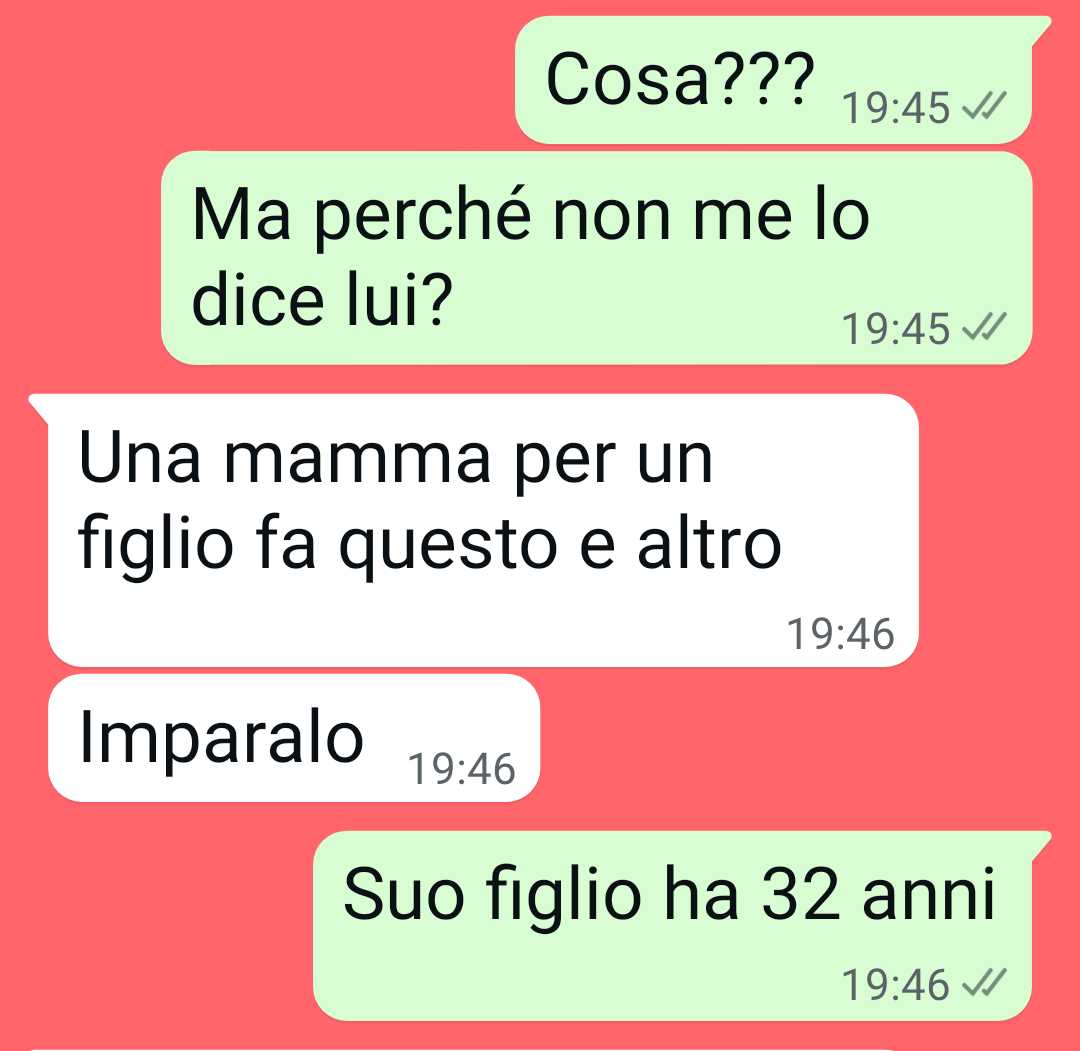Click the number "32" in the last message

[x=801, y=894]
